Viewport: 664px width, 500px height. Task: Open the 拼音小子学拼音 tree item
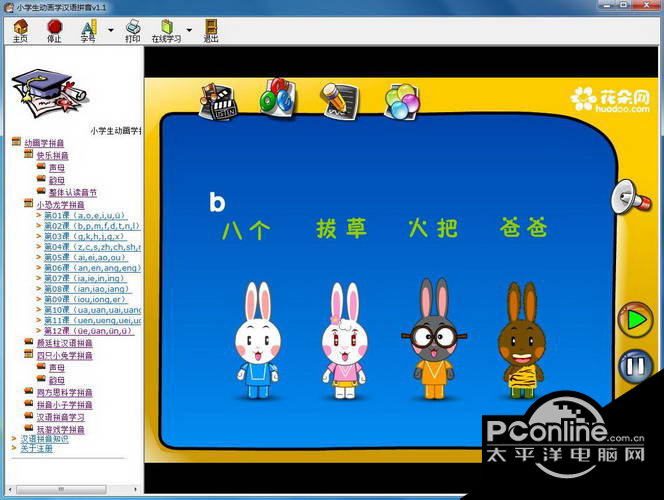[x=64, y=405]
